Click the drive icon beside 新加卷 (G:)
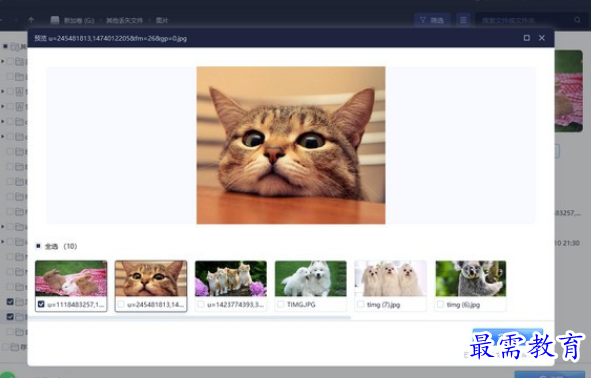Viewport: 591px width, 378px height. 55,20
